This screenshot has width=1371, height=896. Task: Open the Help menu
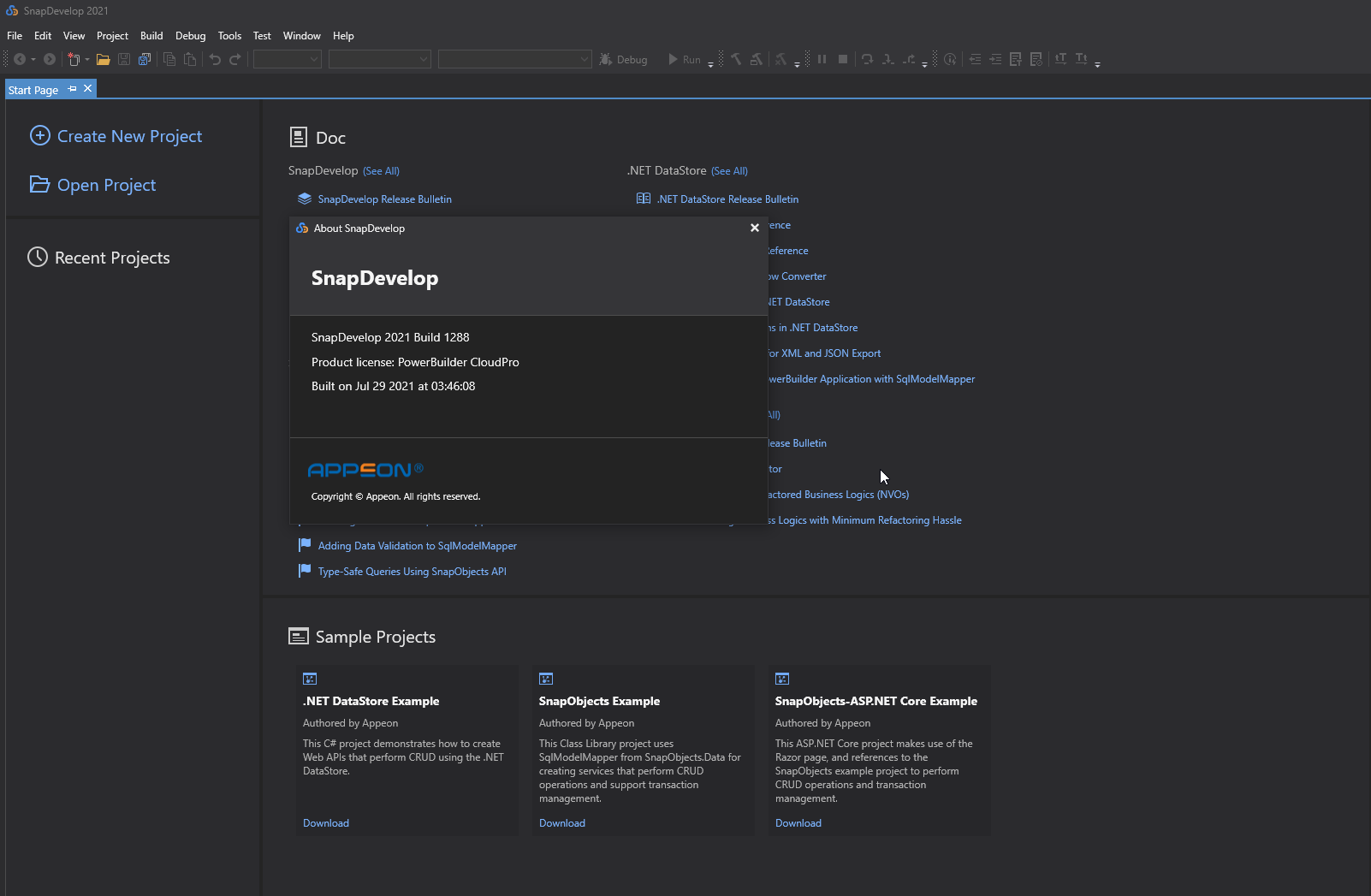[x=343, y=36]
